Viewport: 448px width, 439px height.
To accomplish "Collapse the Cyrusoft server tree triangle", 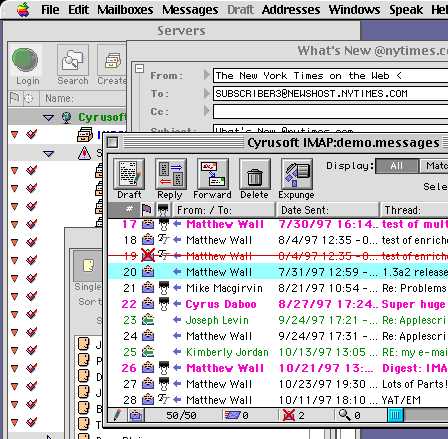I will point(48,117).
